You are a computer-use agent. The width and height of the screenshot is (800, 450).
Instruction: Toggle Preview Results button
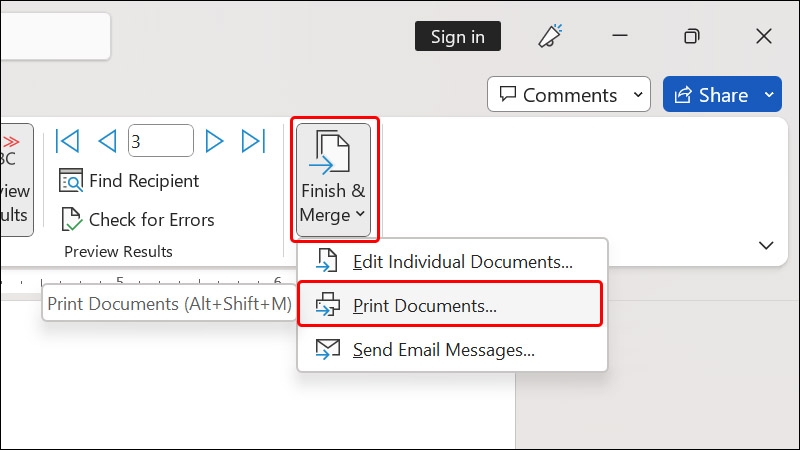click(16, 180)
